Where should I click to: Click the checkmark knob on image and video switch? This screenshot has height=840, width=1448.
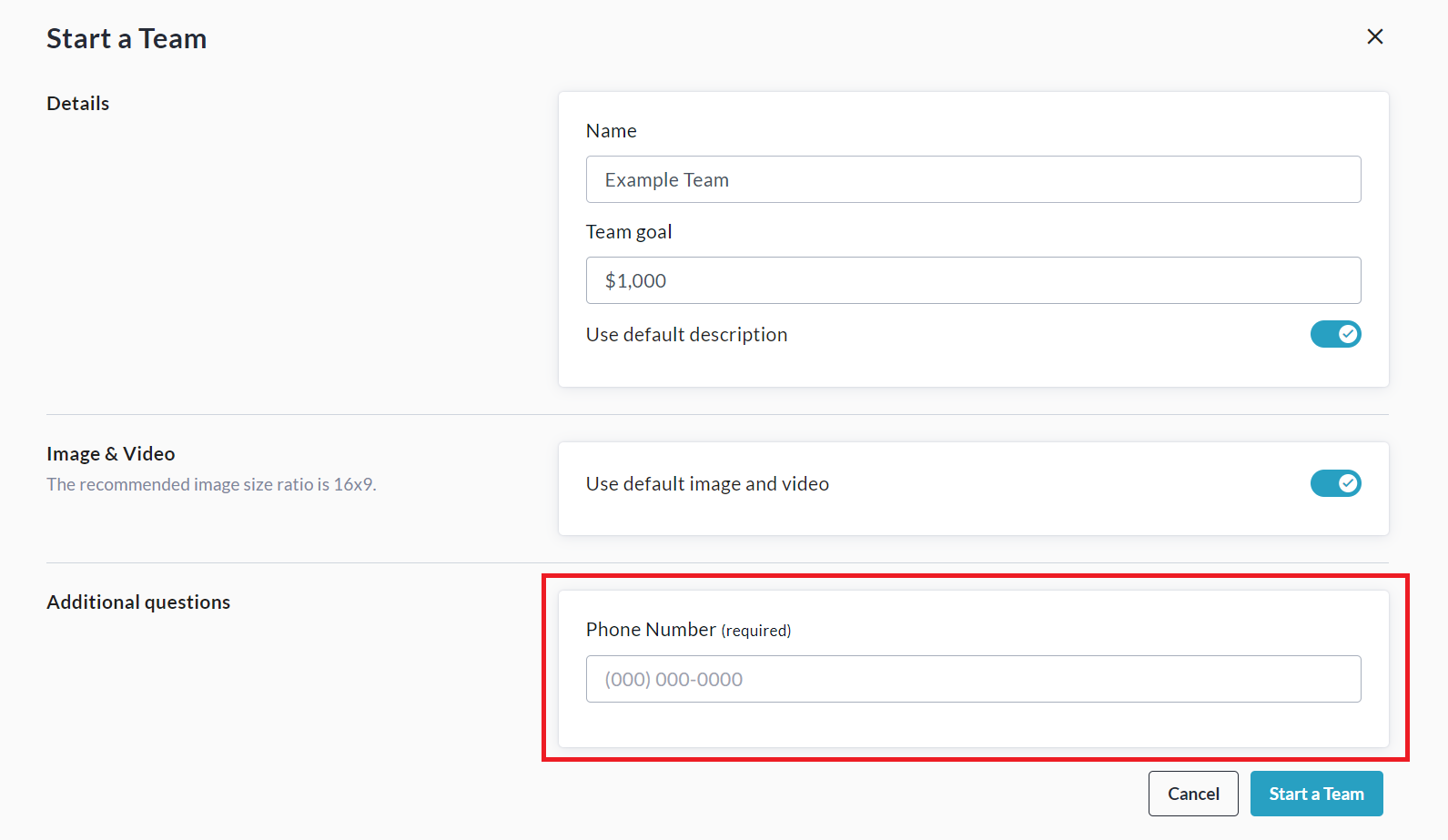click(1348, 483)
